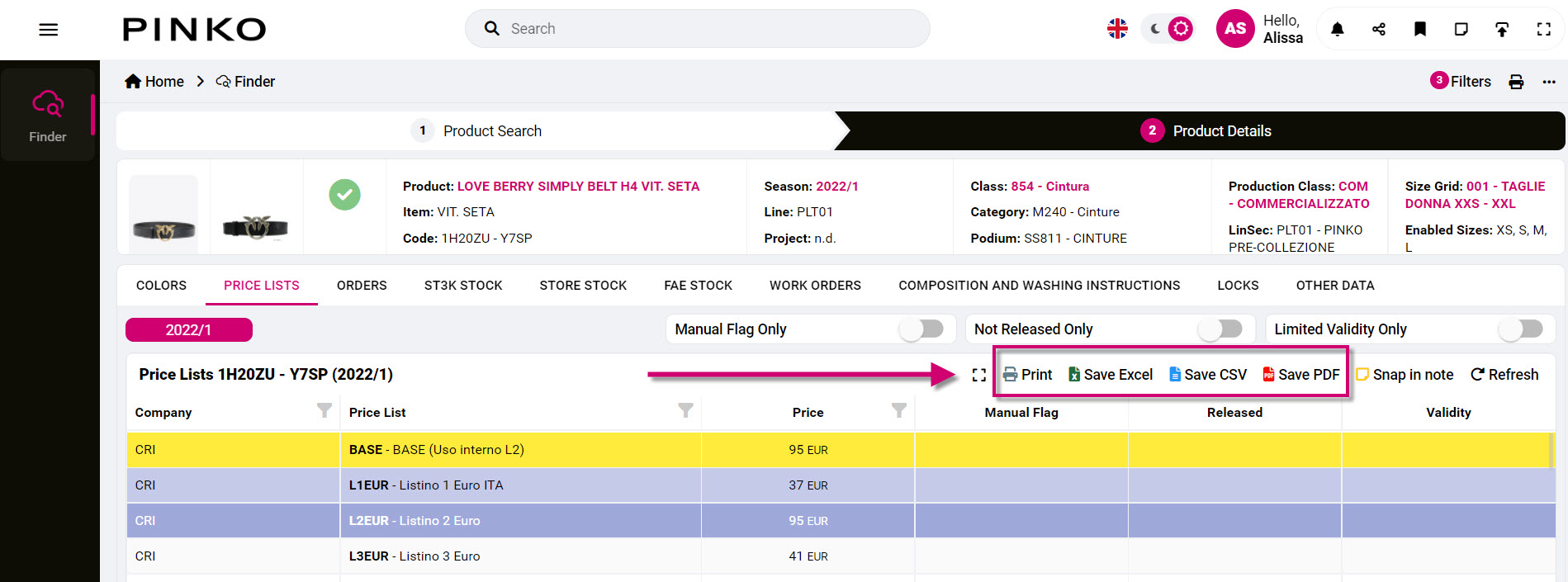Print the price list
The height and width of the screenshot is (582, 1568).
1028,375
